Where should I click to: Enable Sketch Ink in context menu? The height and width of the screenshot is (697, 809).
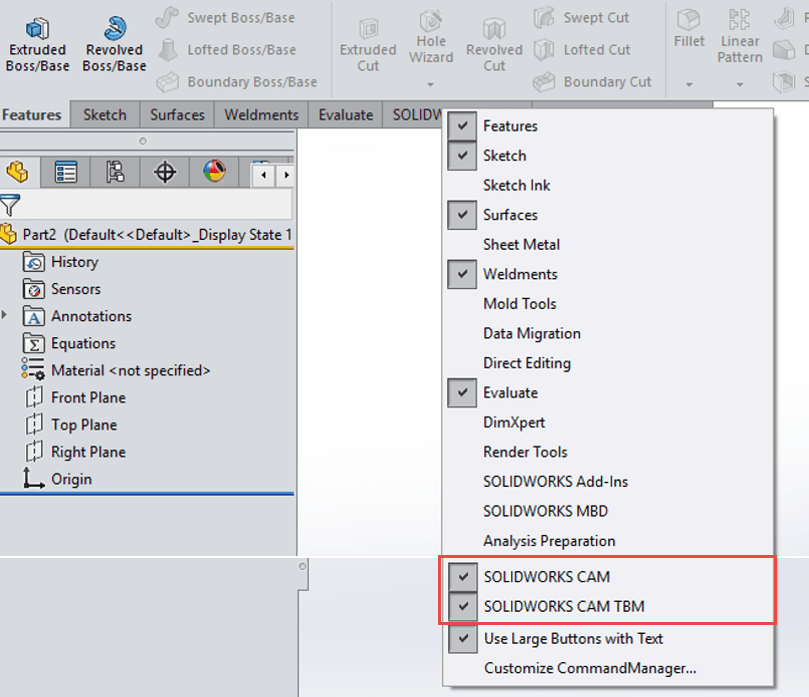[516, 185]
